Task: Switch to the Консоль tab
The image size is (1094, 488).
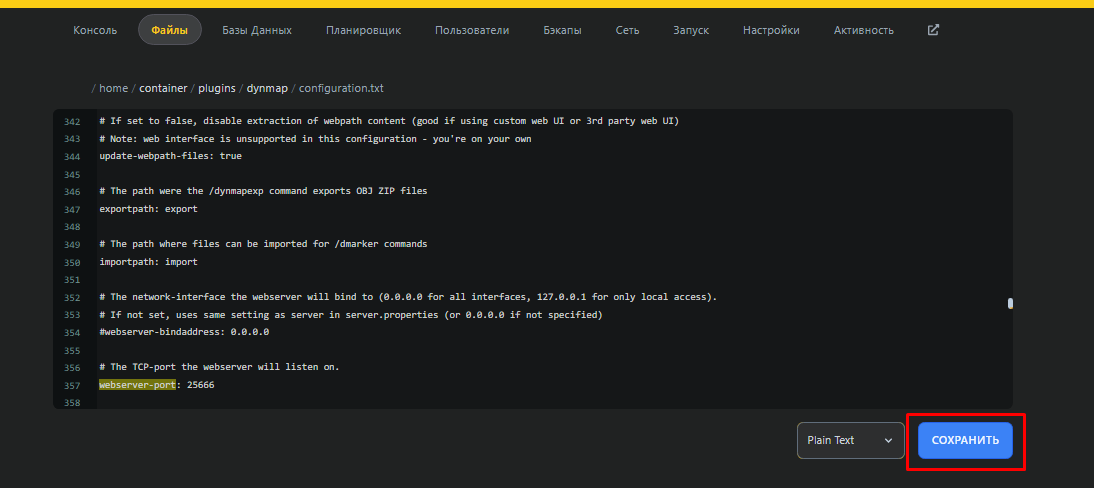Action: [x=95, y=30]
